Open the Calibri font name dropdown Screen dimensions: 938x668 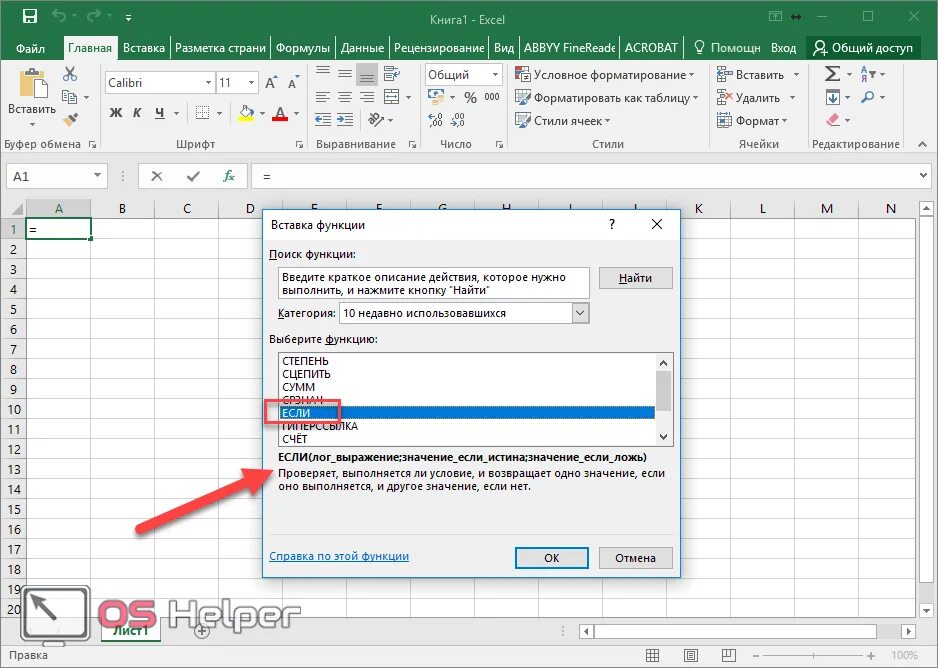click(208, 83)
